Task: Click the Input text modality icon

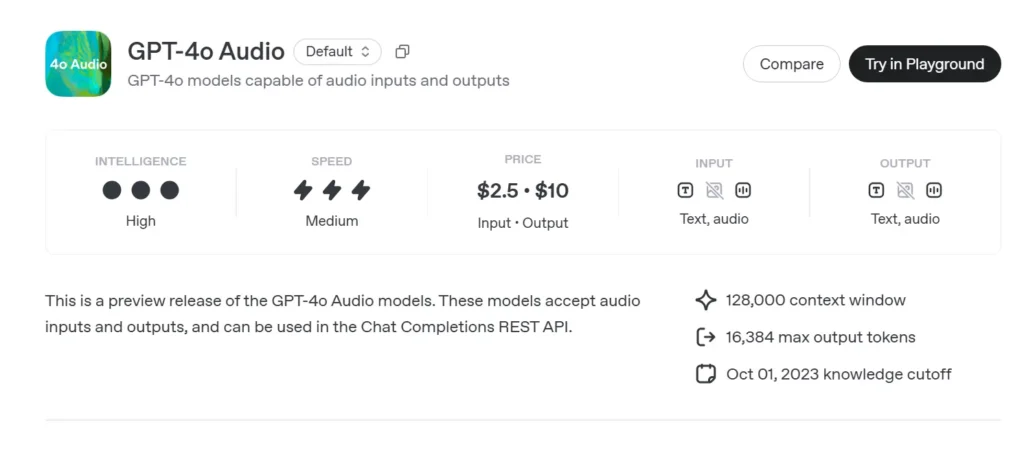Action: pos(685,190)
